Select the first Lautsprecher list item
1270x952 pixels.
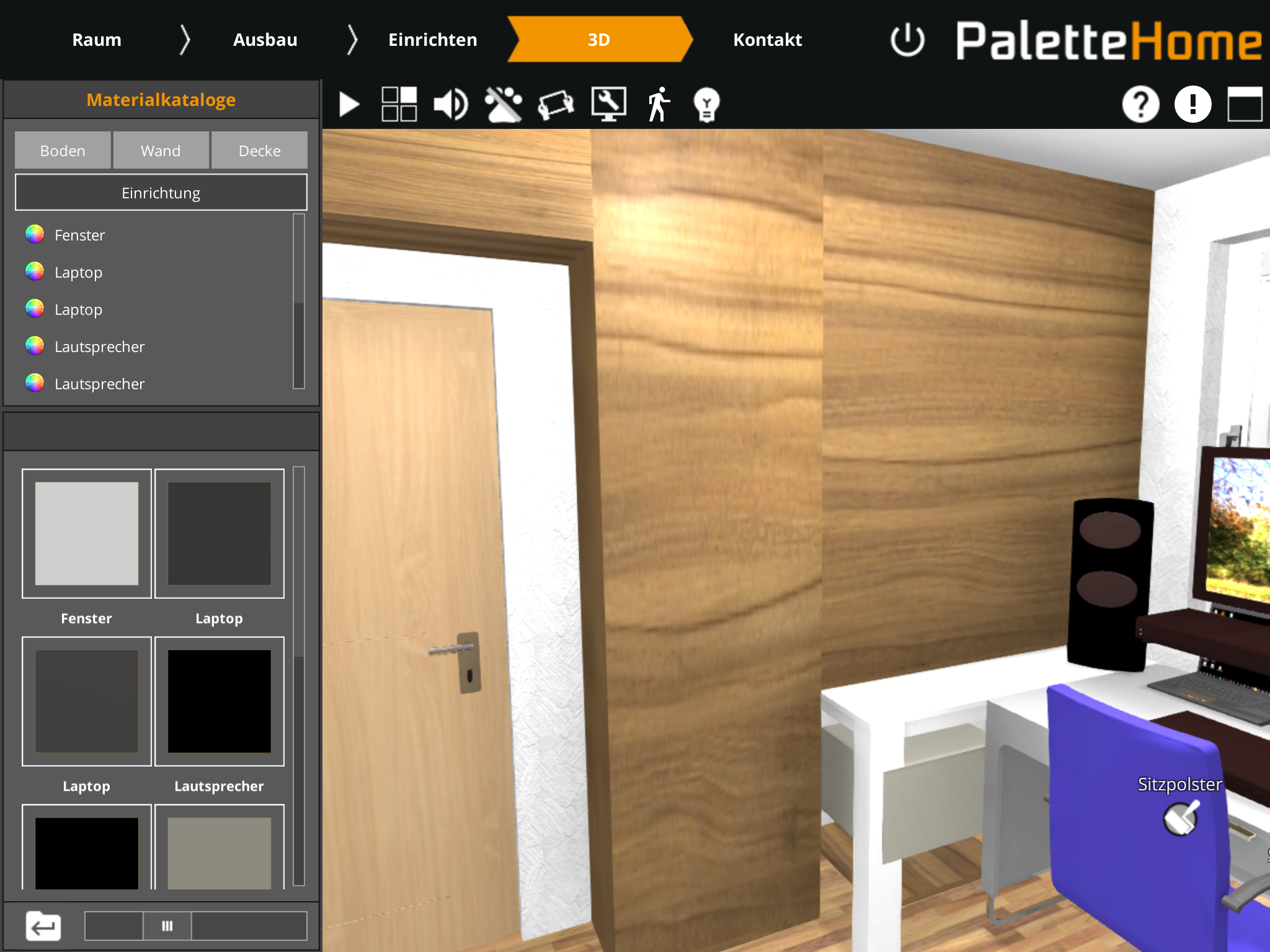click(x=99, y=346)
